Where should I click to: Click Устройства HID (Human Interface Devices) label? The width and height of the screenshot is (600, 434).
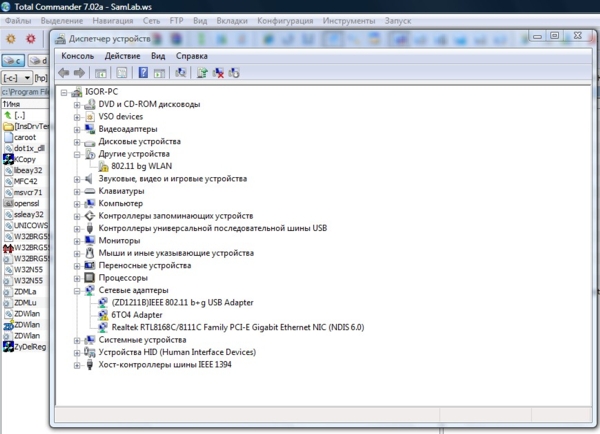pyautogui.click(x=177, y=352)
